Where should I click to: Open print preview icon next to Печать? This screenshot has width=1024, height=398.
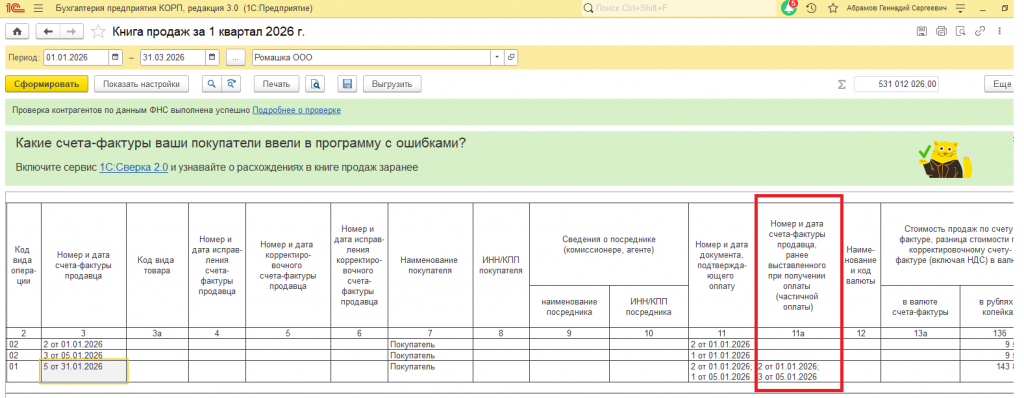pos(315,84)
